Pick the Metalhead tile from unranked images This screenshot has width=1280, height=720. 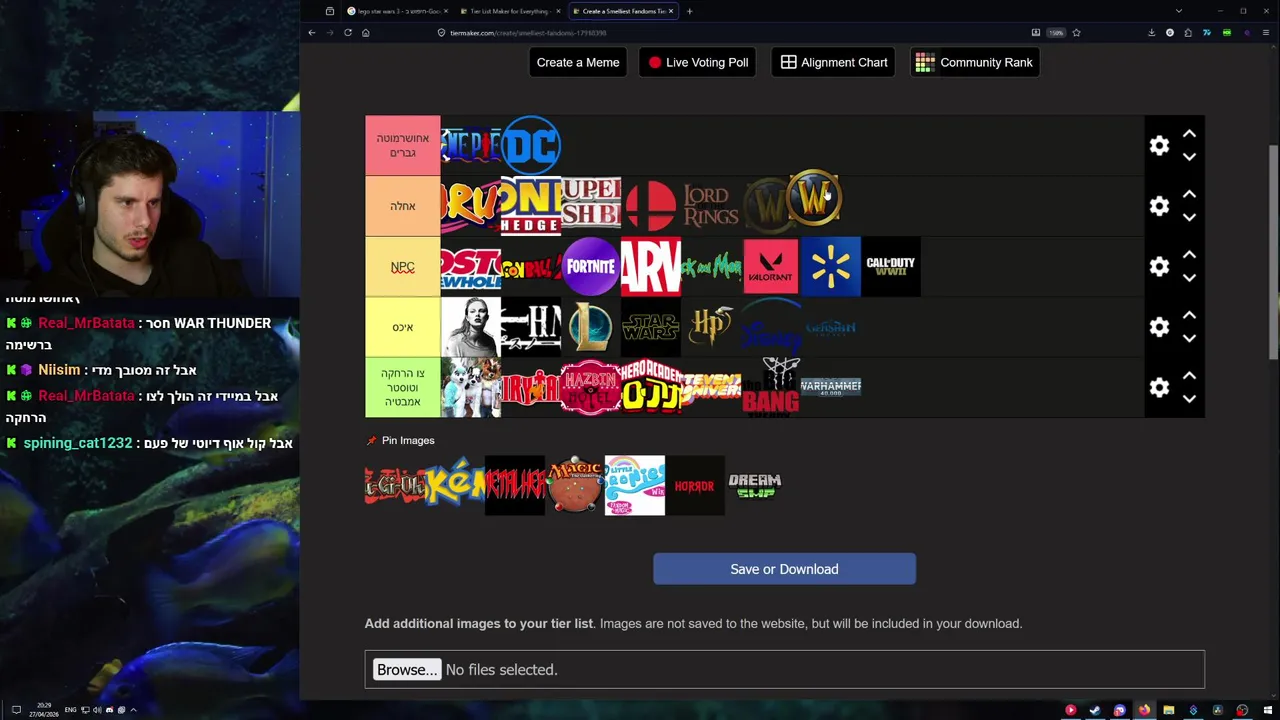click(515, 486)
